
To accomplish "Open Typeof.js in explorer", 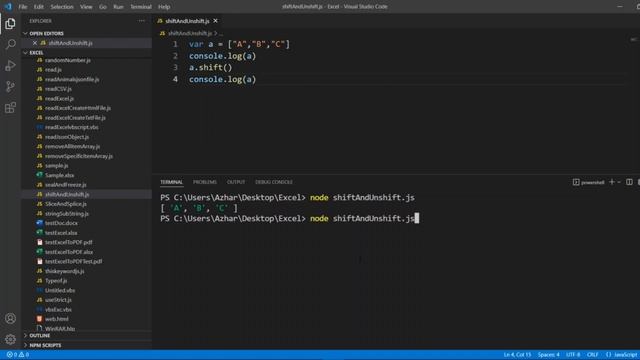I will point(56,280).
